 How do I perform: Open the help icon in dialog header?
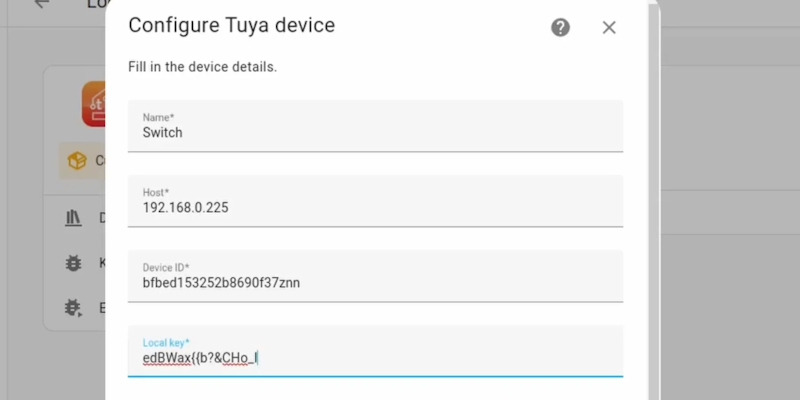(x=560, y=27)
